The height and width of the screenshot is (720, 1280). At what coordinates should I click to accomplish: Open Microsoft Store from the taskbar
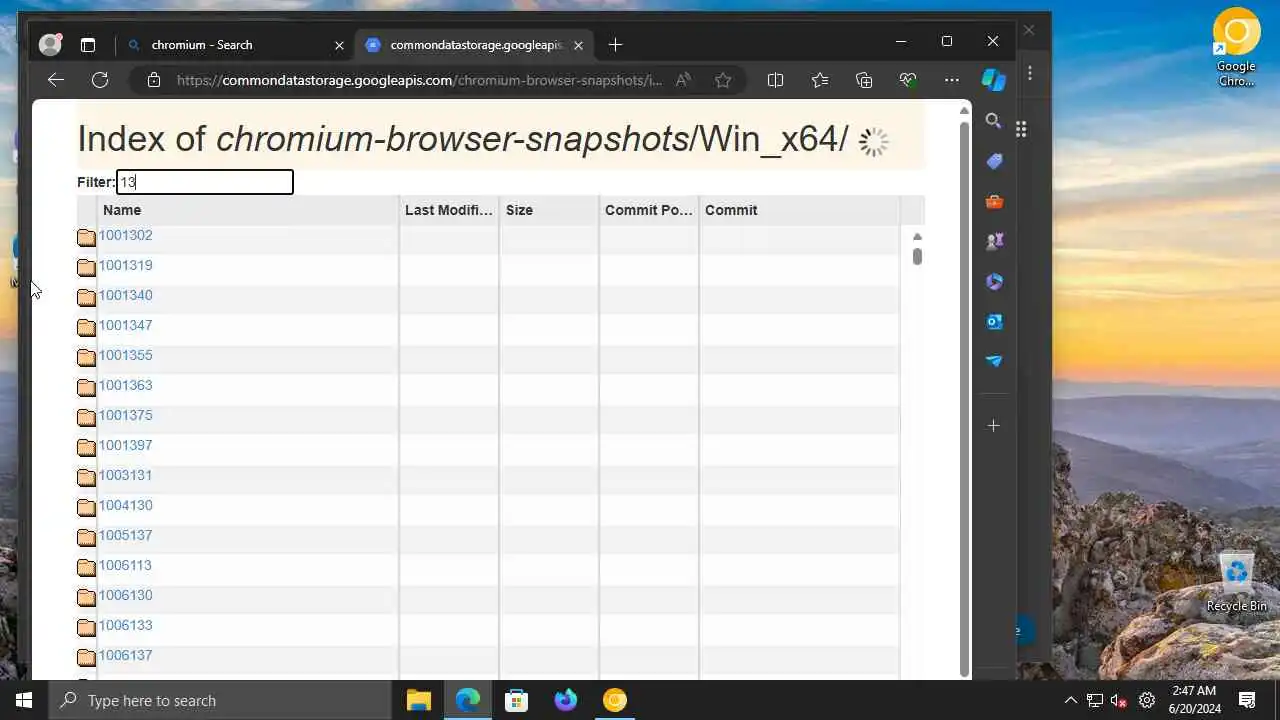pos(516,700)
